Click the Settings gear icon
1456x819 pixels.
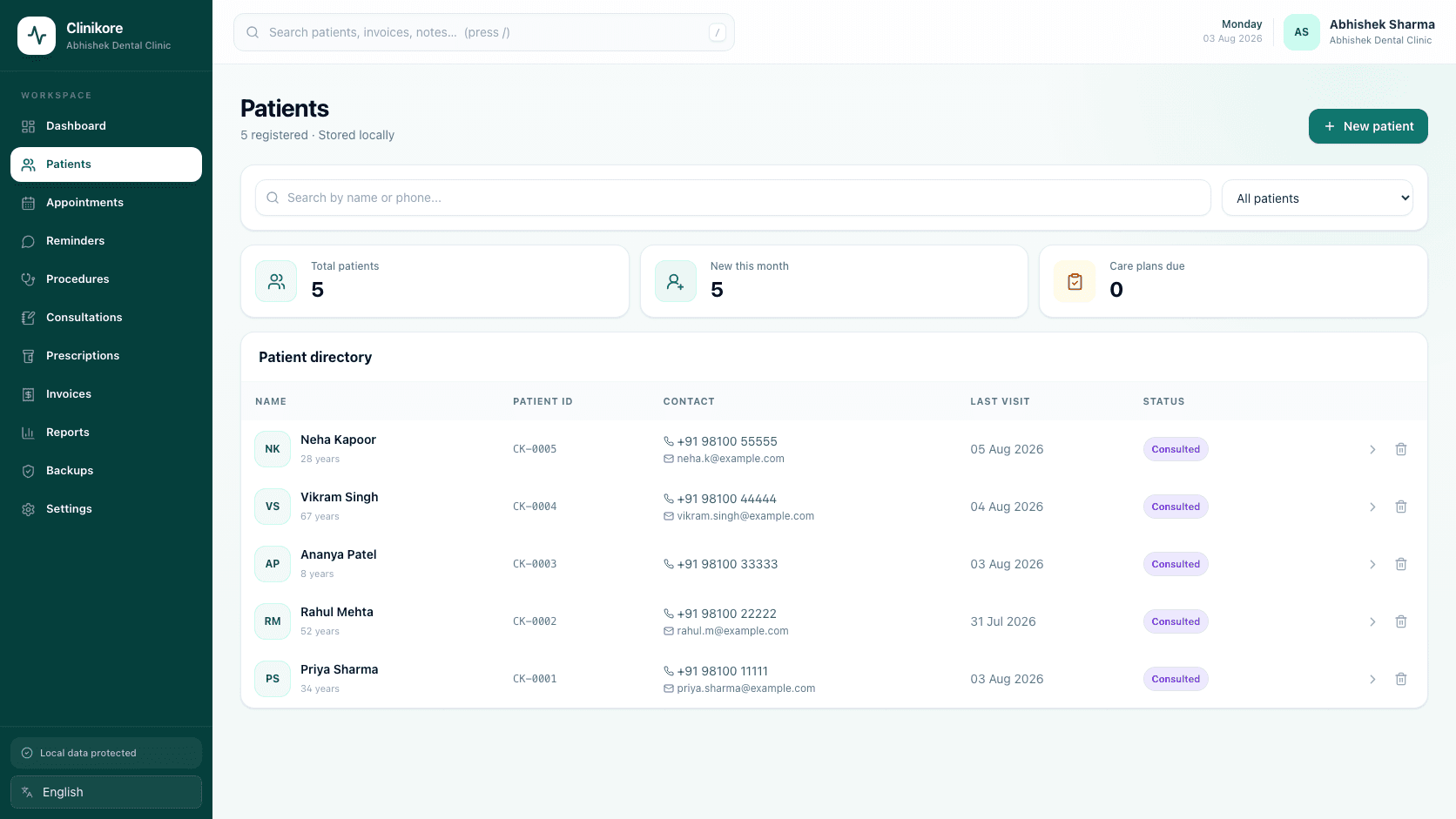point(28,509)
